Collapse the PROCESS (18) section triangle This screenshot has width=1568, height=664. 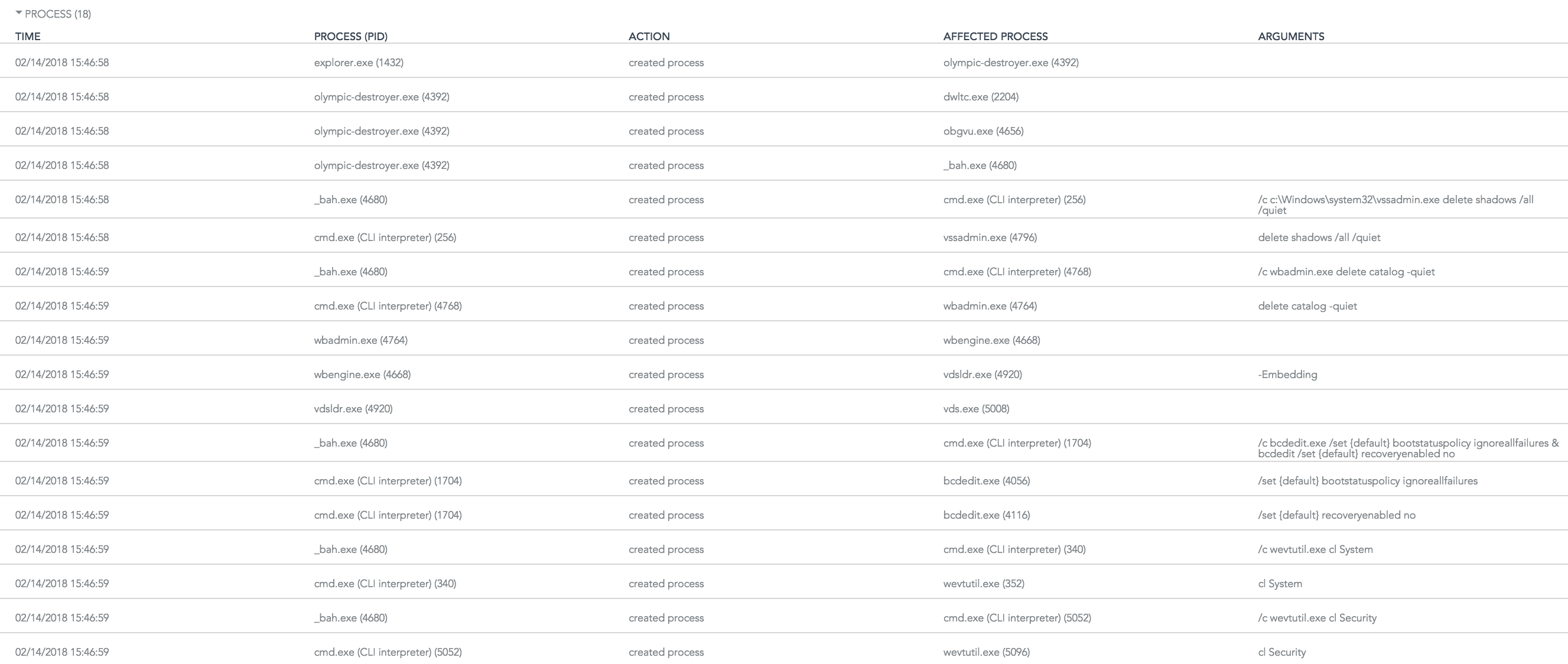(19, 13)
